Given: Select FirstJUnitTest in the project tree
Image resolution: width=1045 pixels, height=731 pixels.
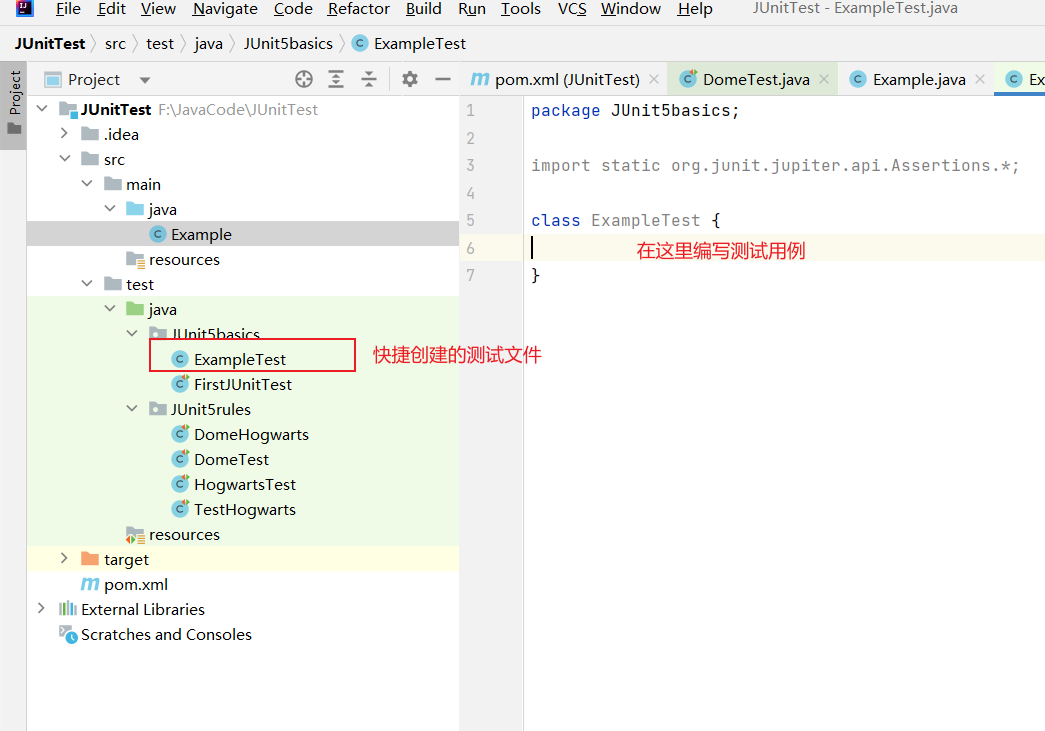Looking at the screenshot, I should coord(242,384).
